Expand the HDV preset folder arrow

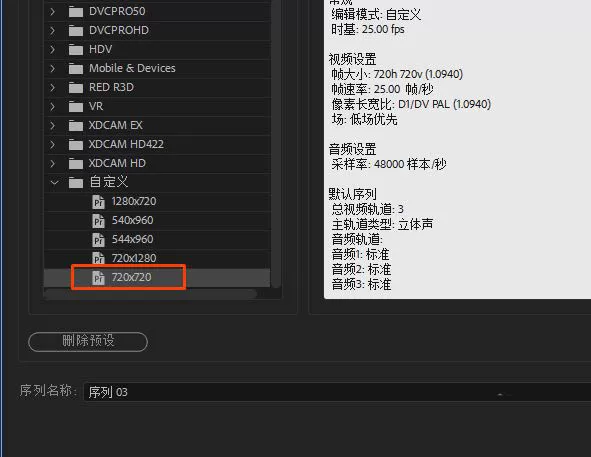pyautogui.click(x=52, y=49)
